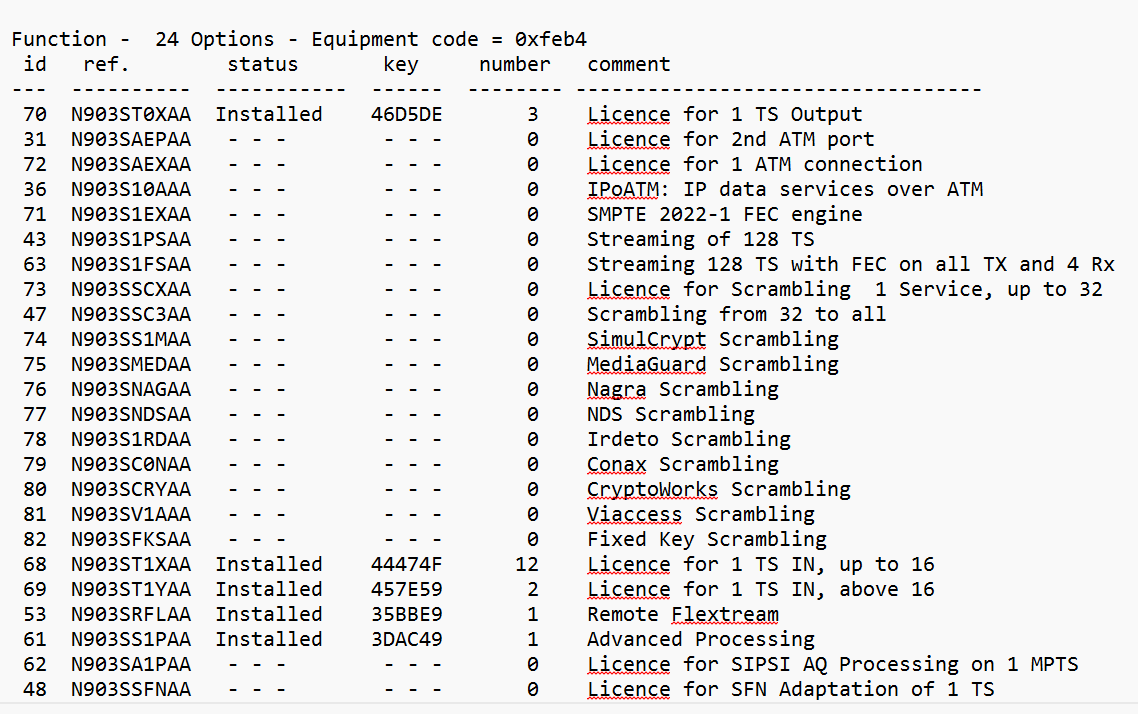Click 'SMPTE 2022-1 FEC engine' text
The height and width of the screenshot is (714, 1138).
pos(725,215)
